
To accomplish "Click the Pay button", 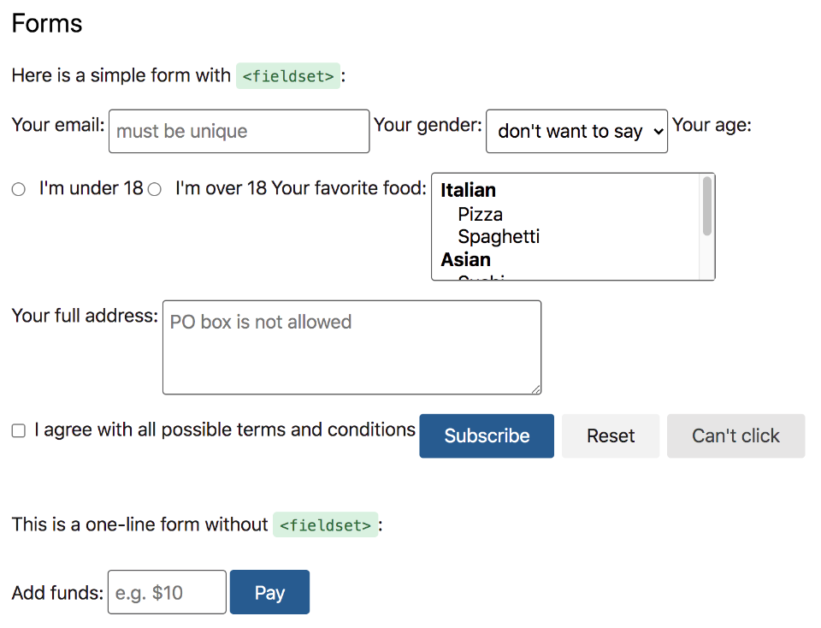I will (269, 592).
